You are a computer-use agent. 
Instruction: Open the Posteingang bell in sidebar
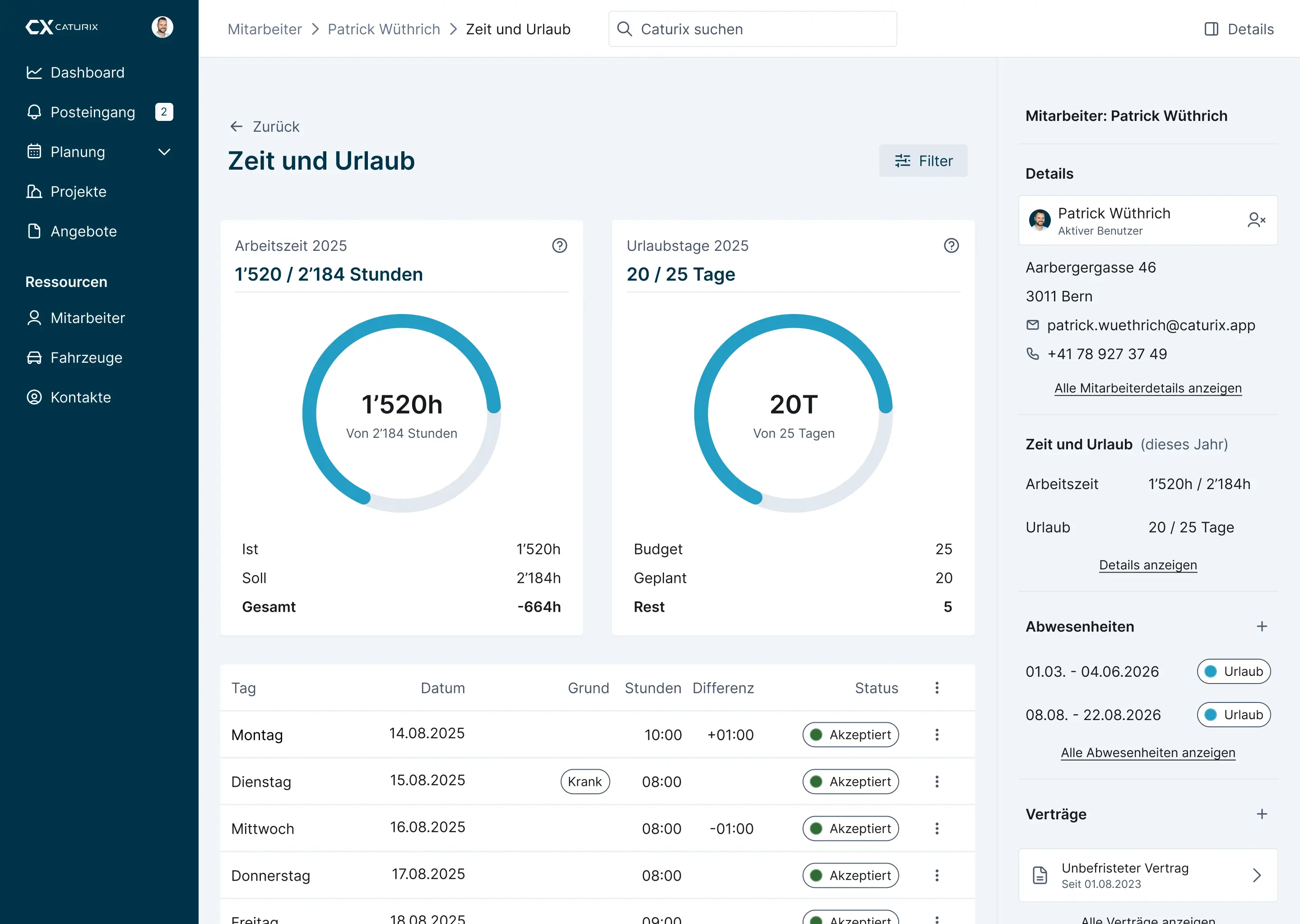(34, 112)
